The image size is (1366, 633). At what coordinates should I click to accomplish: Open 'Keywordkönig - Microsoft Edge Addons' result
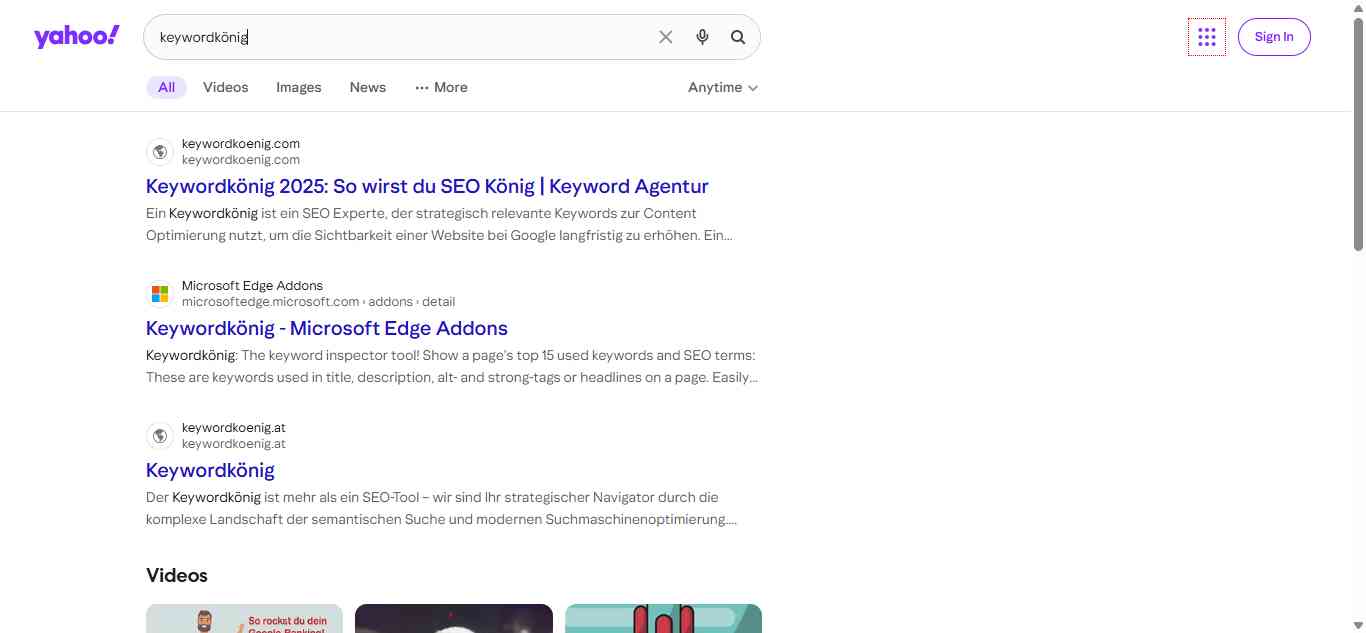point(327,328)
